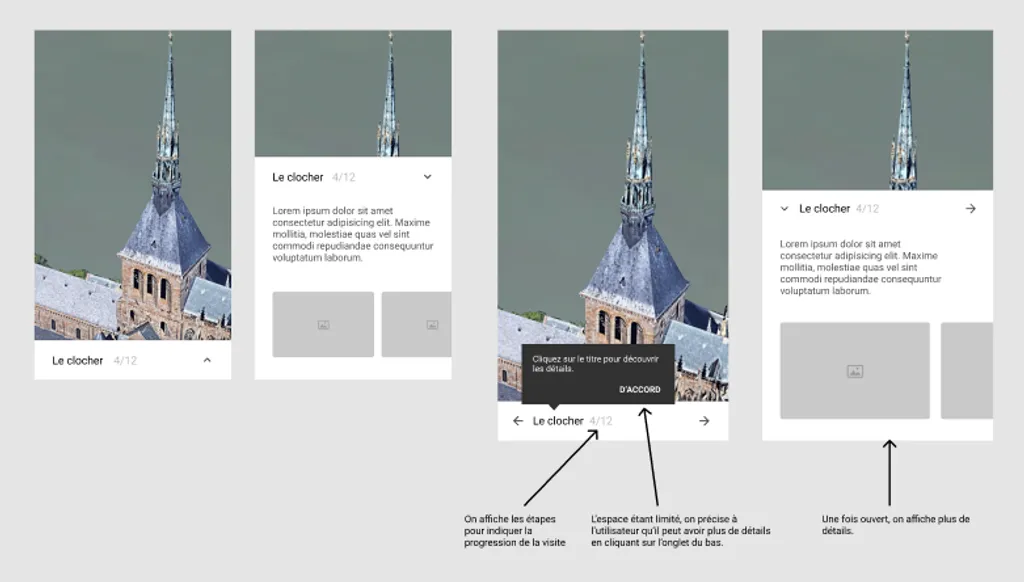The height and width of the screenshot is (582, 1024).
Task: Collapse the expanded Le clocher panel
Action: [428, 176]
